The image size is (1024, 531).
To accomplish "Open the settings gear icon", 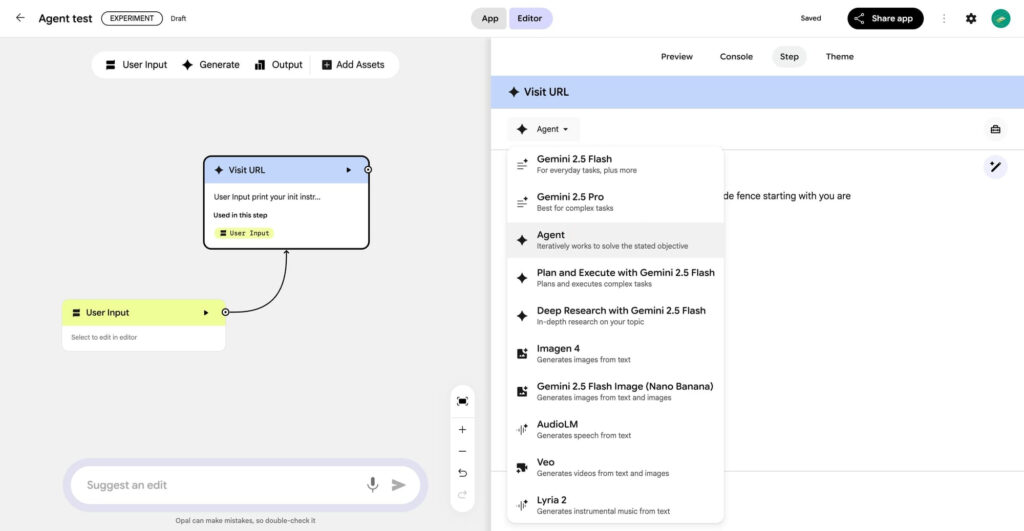I will point(971,18).
